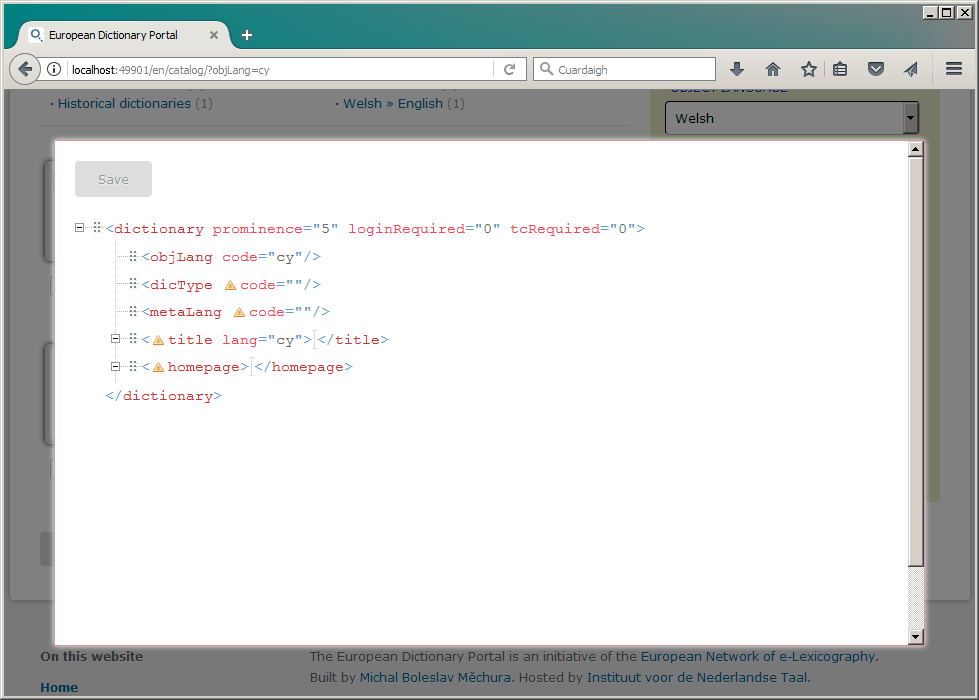The width and height of the screenshot is (979, 700).
Task: Click drag handle of title element
Action: pyautogui.click(x=132, y=339)
